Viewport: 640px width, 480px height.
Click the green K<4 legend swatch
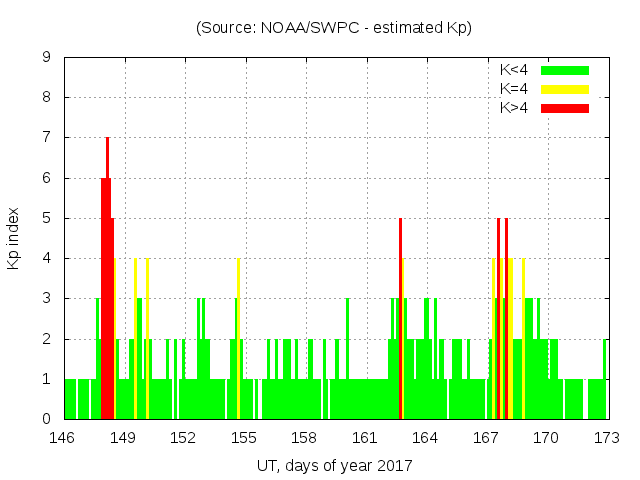point(564,70)
